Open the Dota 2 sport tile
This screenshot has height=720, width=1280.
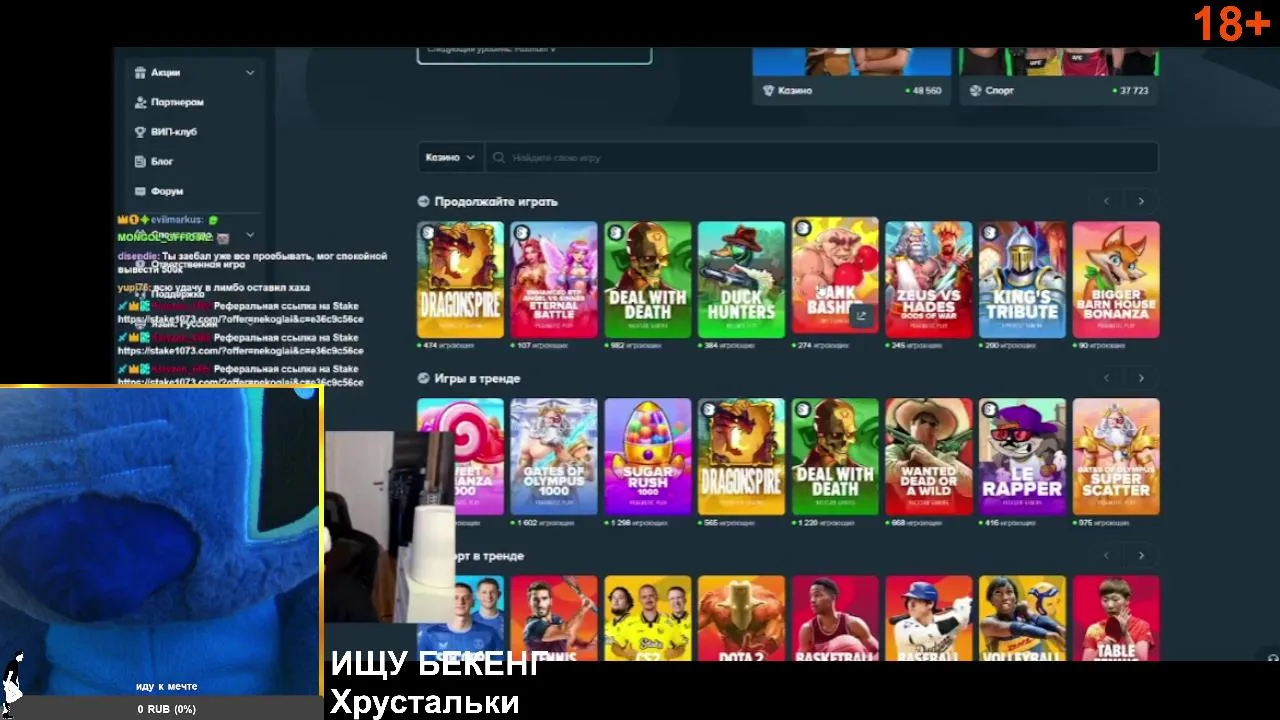pos(741,618)
